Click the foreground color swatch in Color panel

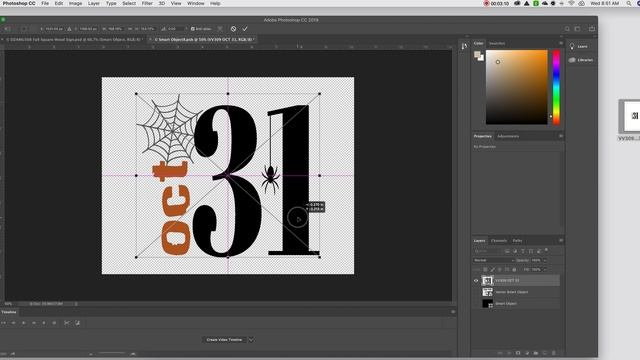coord(477,54)
